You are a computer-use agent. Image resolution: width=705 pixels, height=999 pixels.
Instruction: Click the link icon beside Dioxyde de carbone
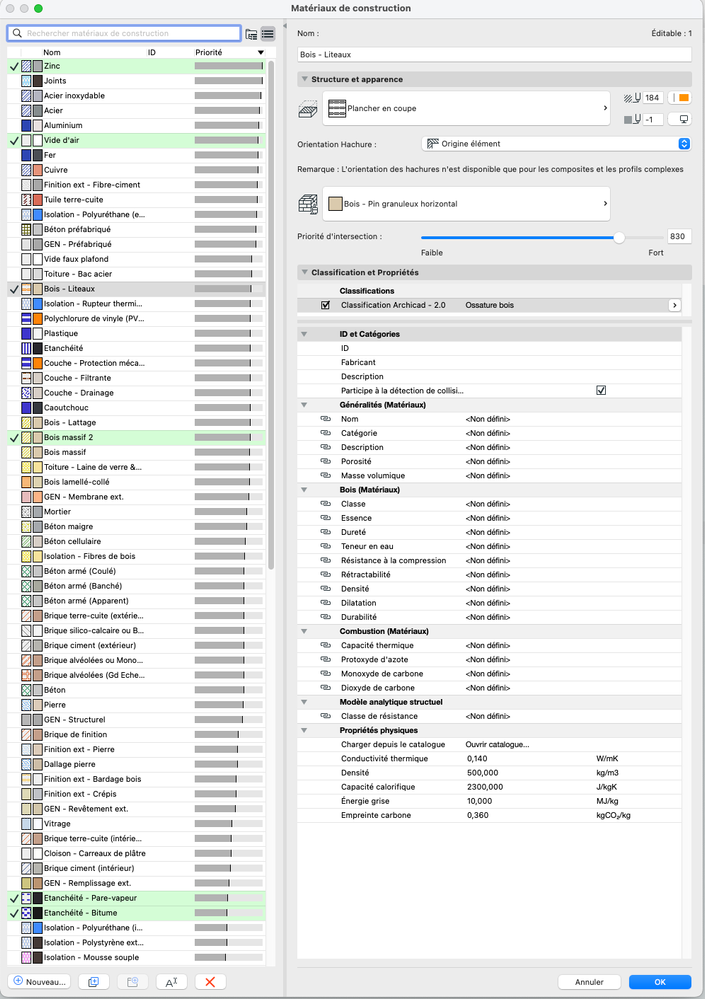(x=325, y=687)
